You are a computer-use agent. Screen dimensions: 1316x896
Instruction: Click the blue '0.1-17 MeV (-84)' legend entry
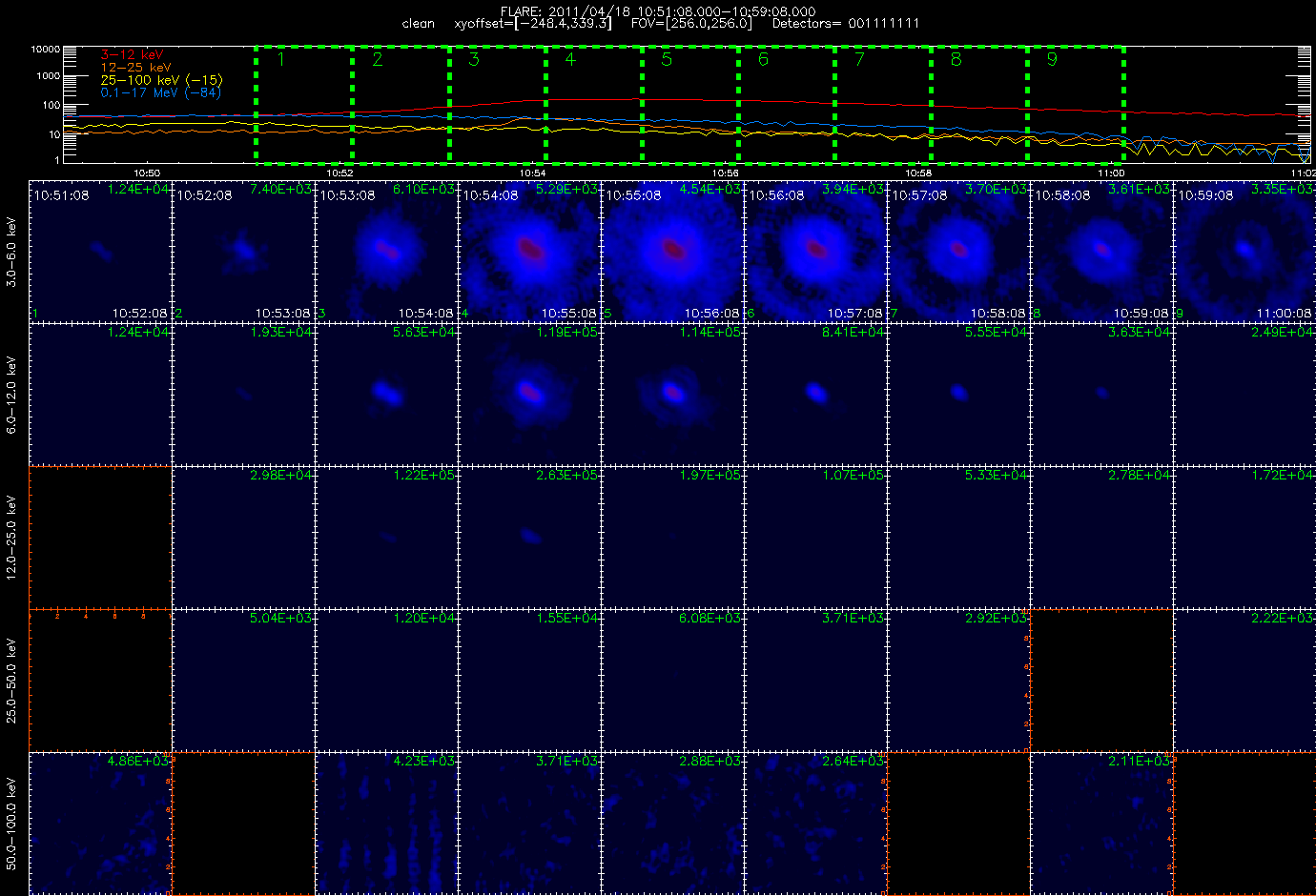point(160,92)
